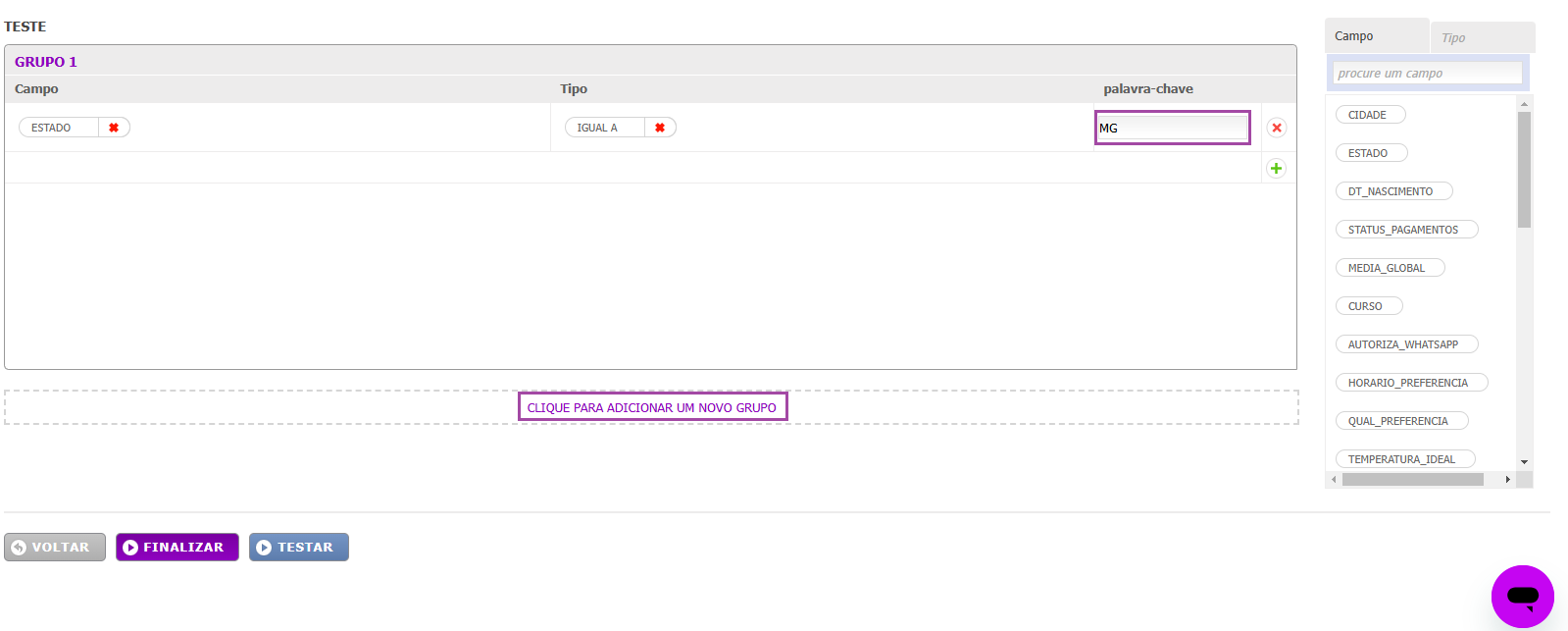Click the 'Tipo' column header in the table
This screenshot has height=631, width=1568.
pos(574,89)
